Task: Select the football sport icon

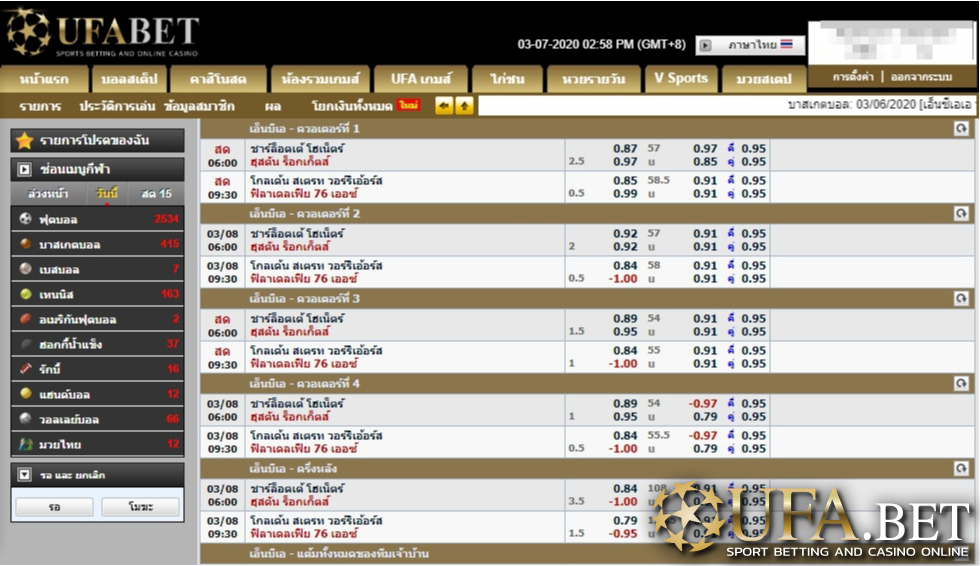Action: coord(26,219)
